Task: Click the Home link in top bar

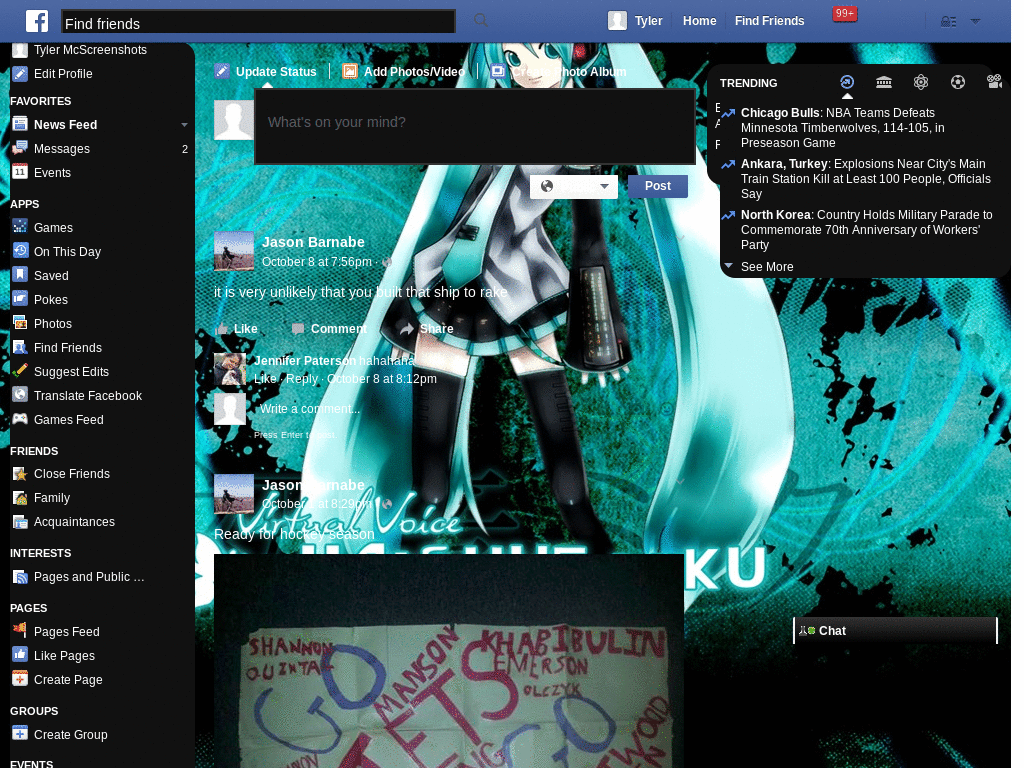Action: click(x=699, y=21)
